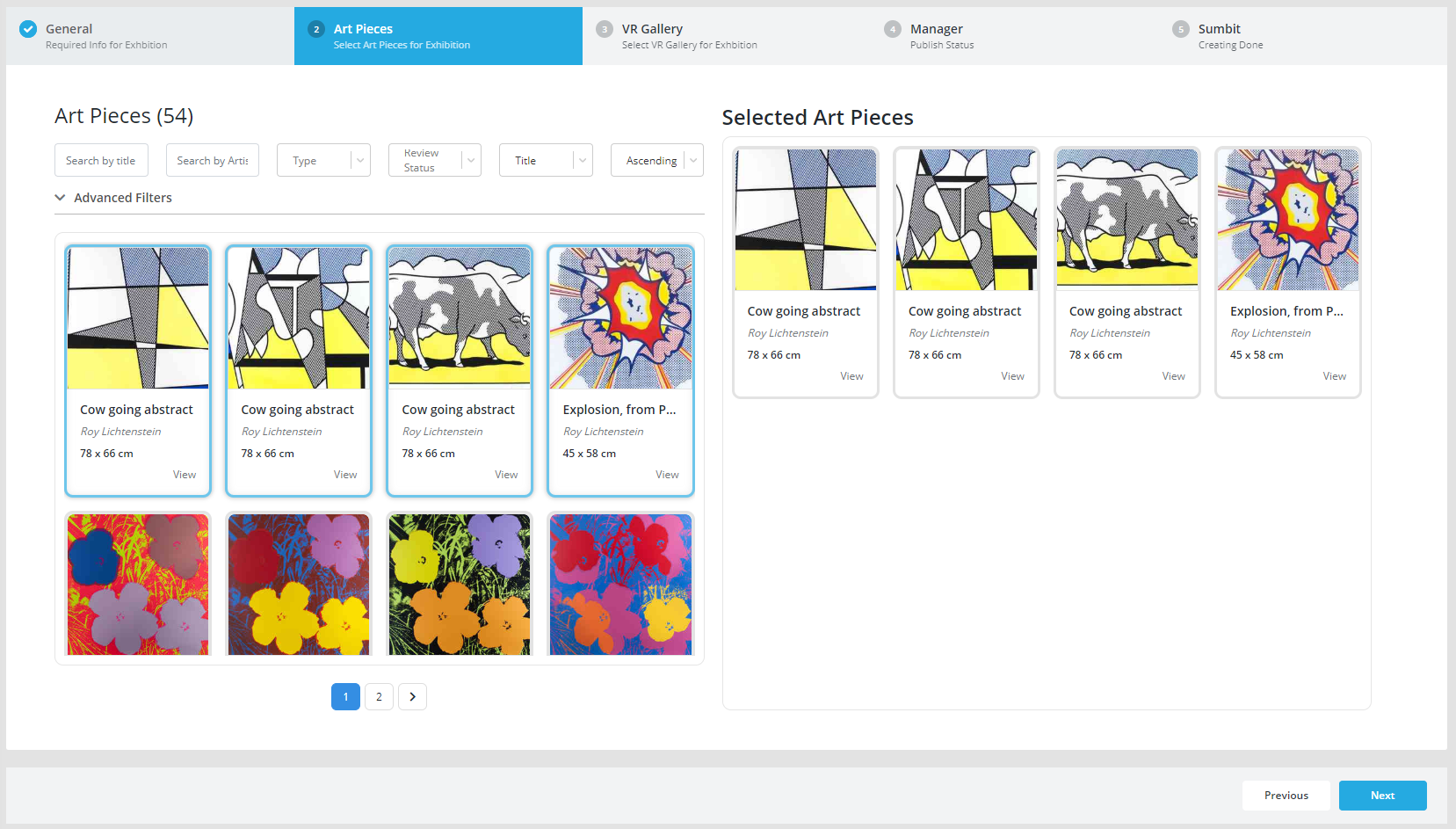Click the 'Selected Art Pieces' heading
This screenshot has height=829, width=1456.
tap(817, 118)
